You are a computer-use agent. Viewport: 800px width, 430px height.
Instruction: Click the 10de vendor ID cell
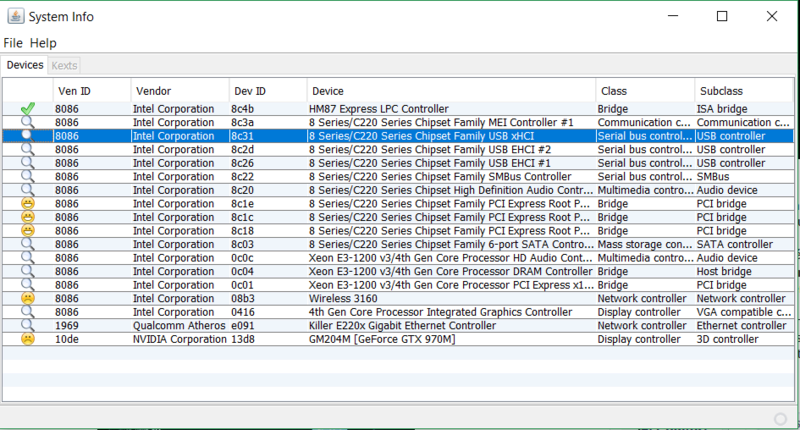point(67,339)
